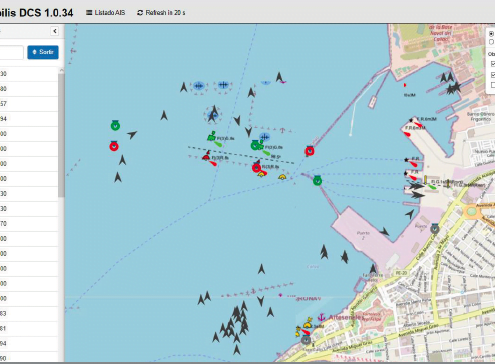Tick the empty checkbox in the map layer panel

493,86
